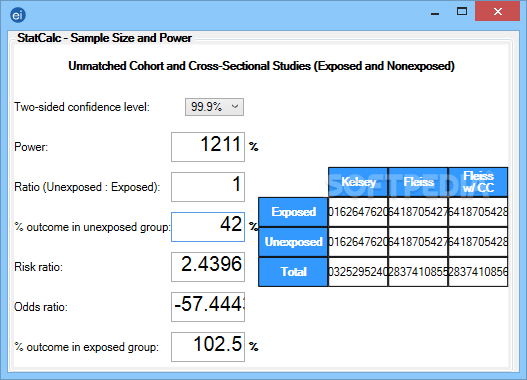
Task: Select the Fleiss w/ CC column header
Action: point(478,182)
